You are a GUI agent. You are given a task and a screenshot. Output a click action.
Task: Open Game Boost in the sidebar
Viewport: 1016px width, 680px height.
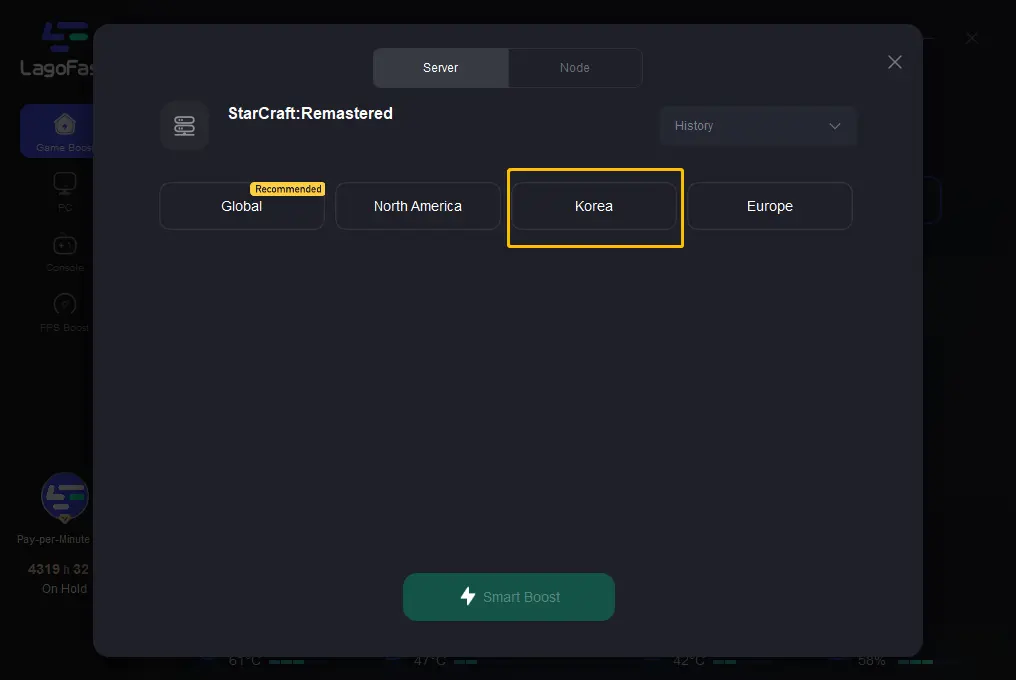pos(58,131)
